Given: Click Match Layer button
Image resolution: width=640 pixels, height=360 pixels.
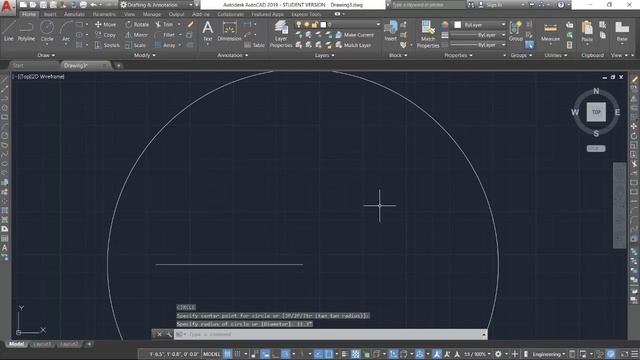Looking at the screenshot, I should pyautogui.click(x=353, y=45).
